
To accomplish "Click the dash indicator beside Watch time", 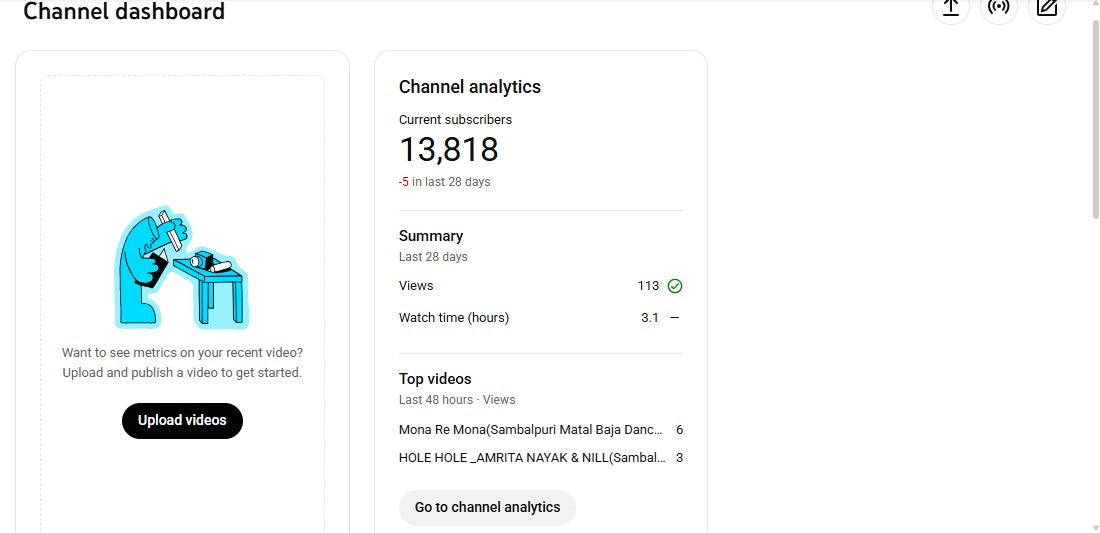I will 674,318.
